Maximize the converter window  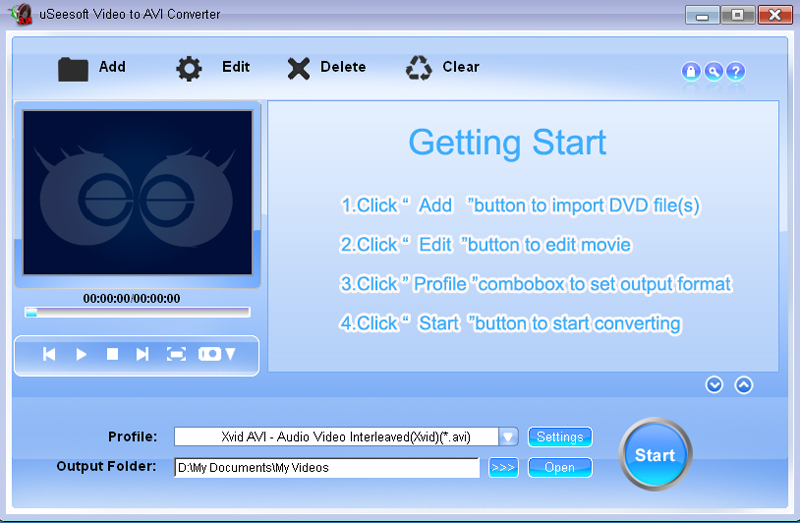pyautogui.click(x=738, y=15)
